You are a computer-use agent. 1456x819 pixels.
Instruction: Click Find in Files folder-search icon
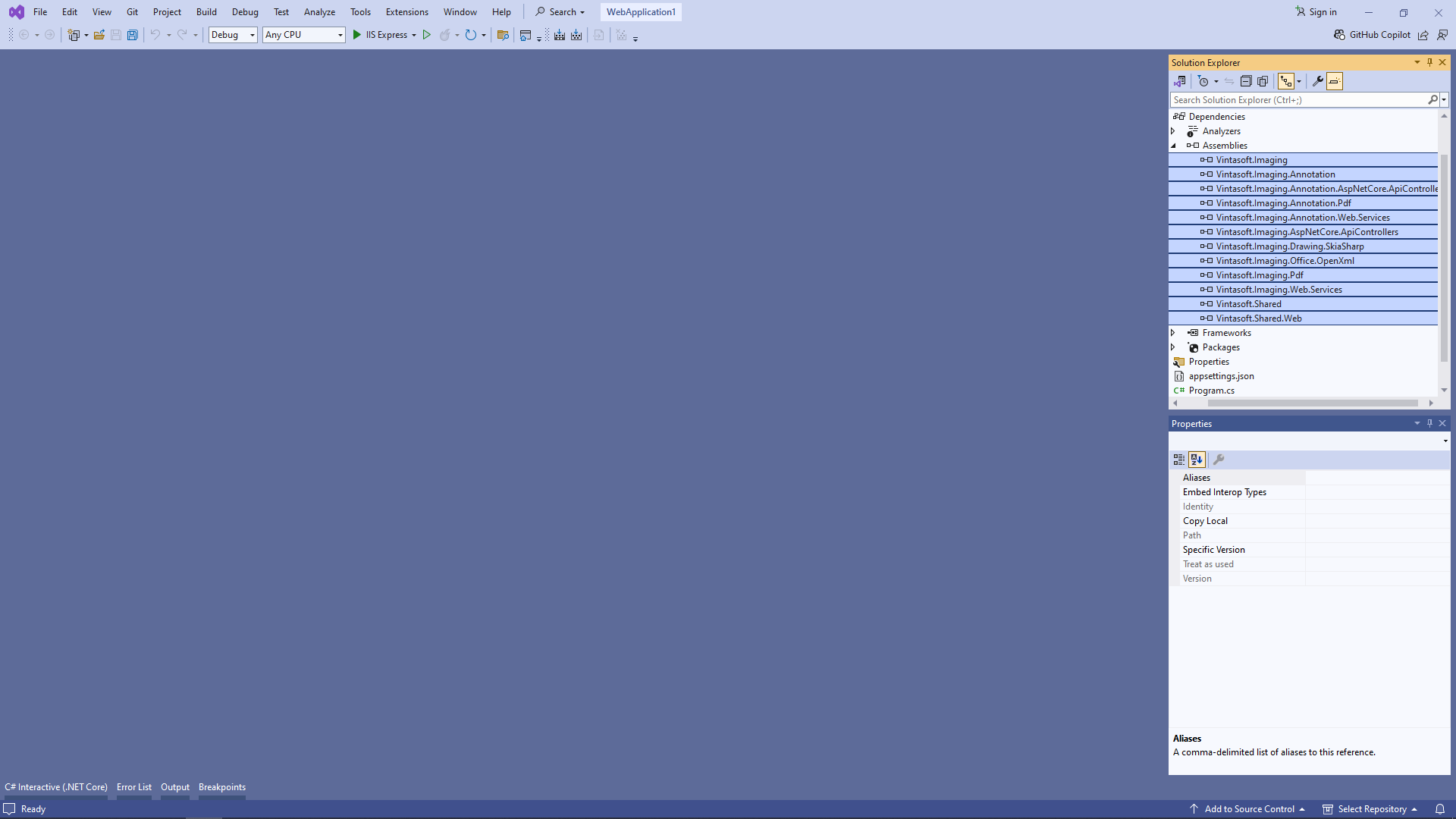[x=503, y=35]
